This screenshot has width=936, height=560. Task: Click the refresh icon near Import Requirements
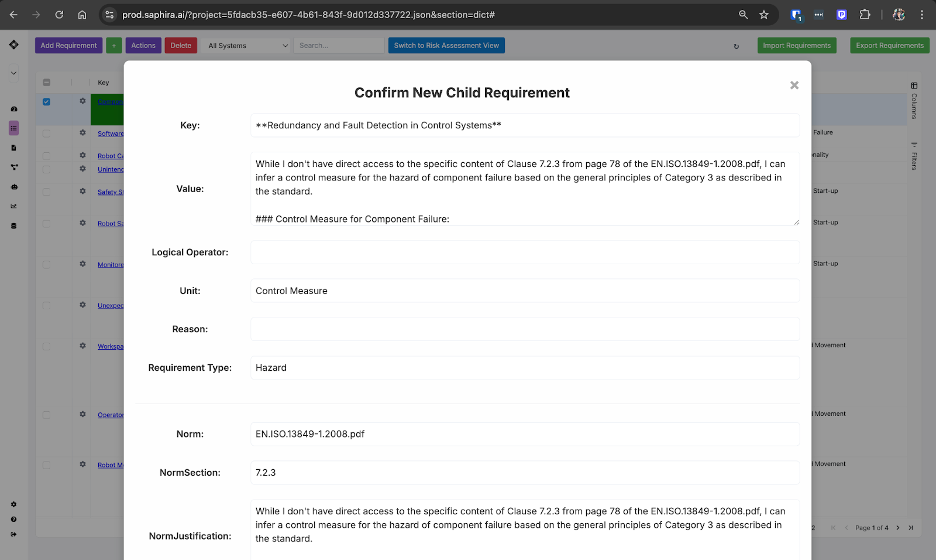[736, 46]
